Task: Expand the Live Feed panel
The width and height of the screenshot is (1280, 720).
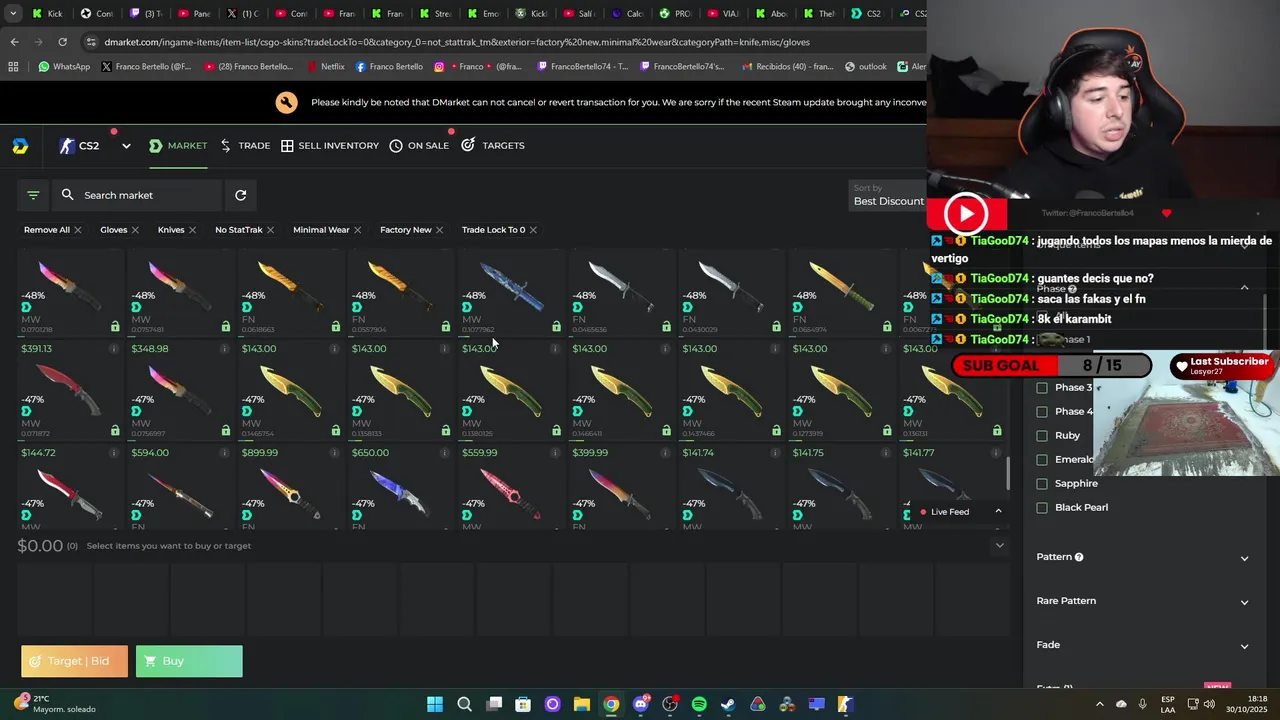Action: click(x=998, y=512)
